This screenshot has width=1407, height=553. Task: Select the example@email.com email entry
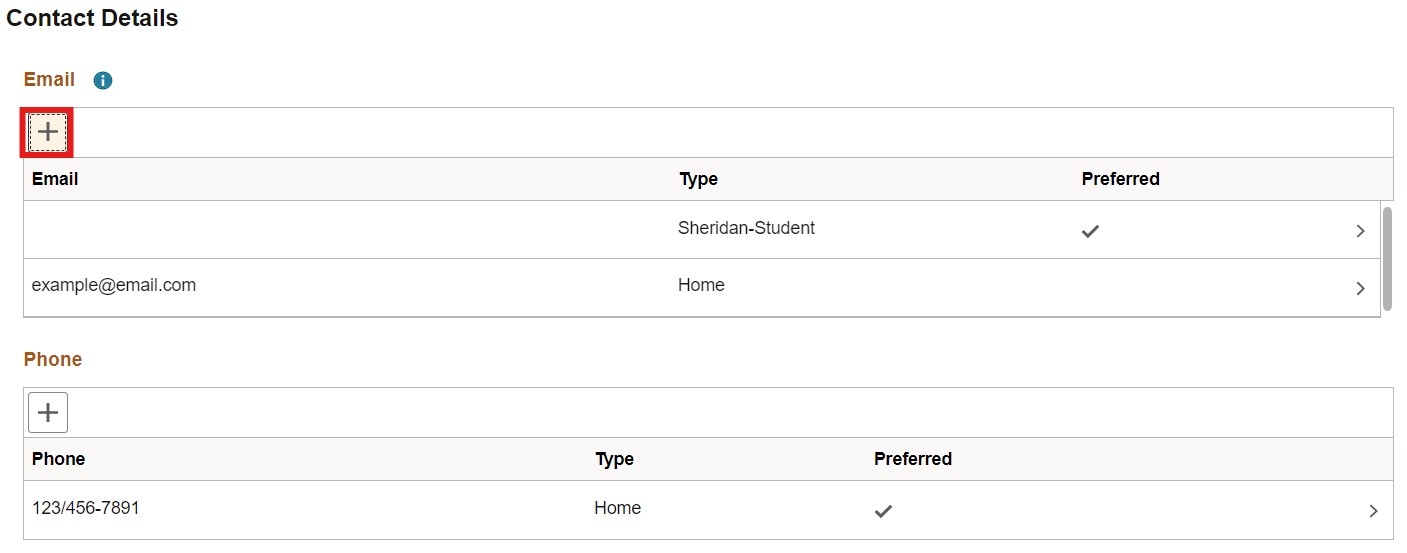(114, 285)
